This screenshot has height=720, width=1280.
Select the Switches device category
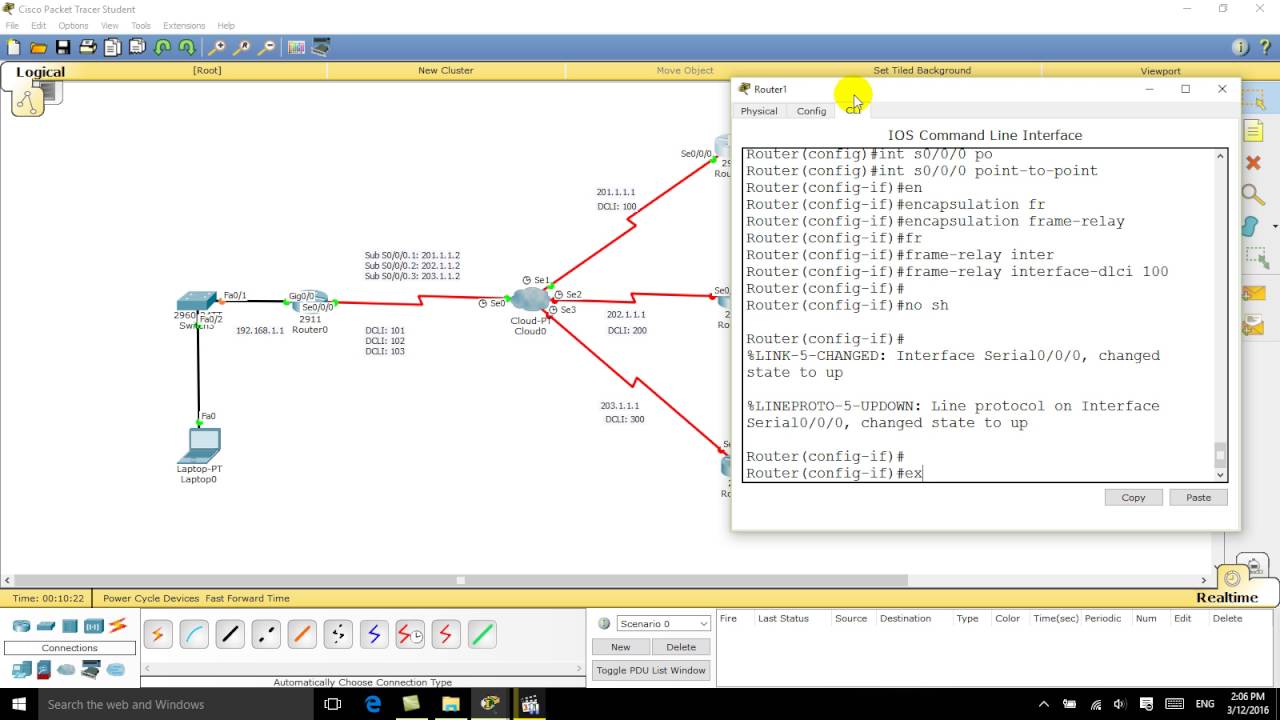(46, 626)
